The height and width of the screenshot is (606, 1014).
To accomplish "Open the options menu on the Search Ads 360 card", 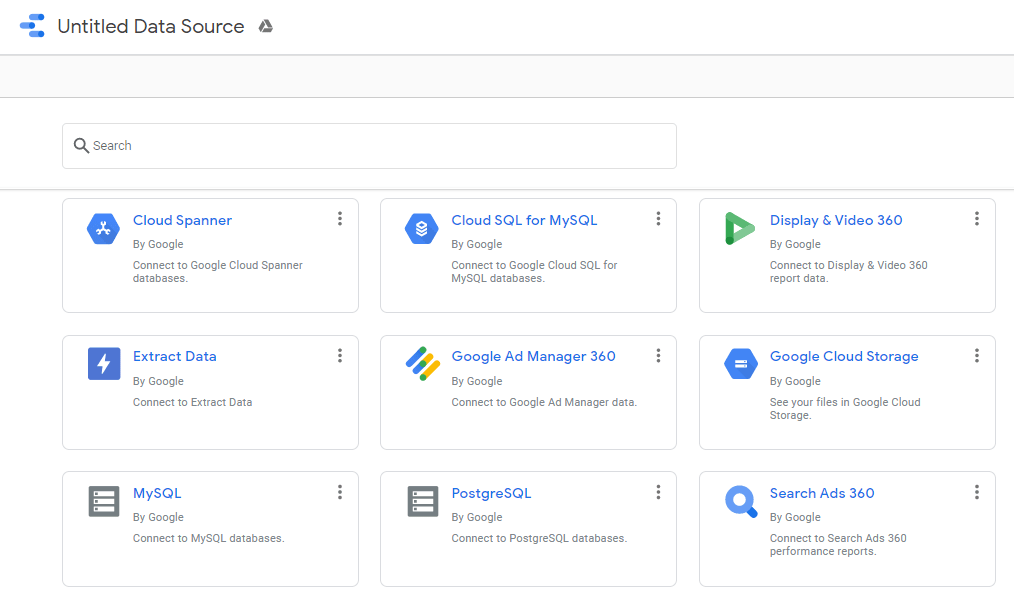I will click(977, 491).
